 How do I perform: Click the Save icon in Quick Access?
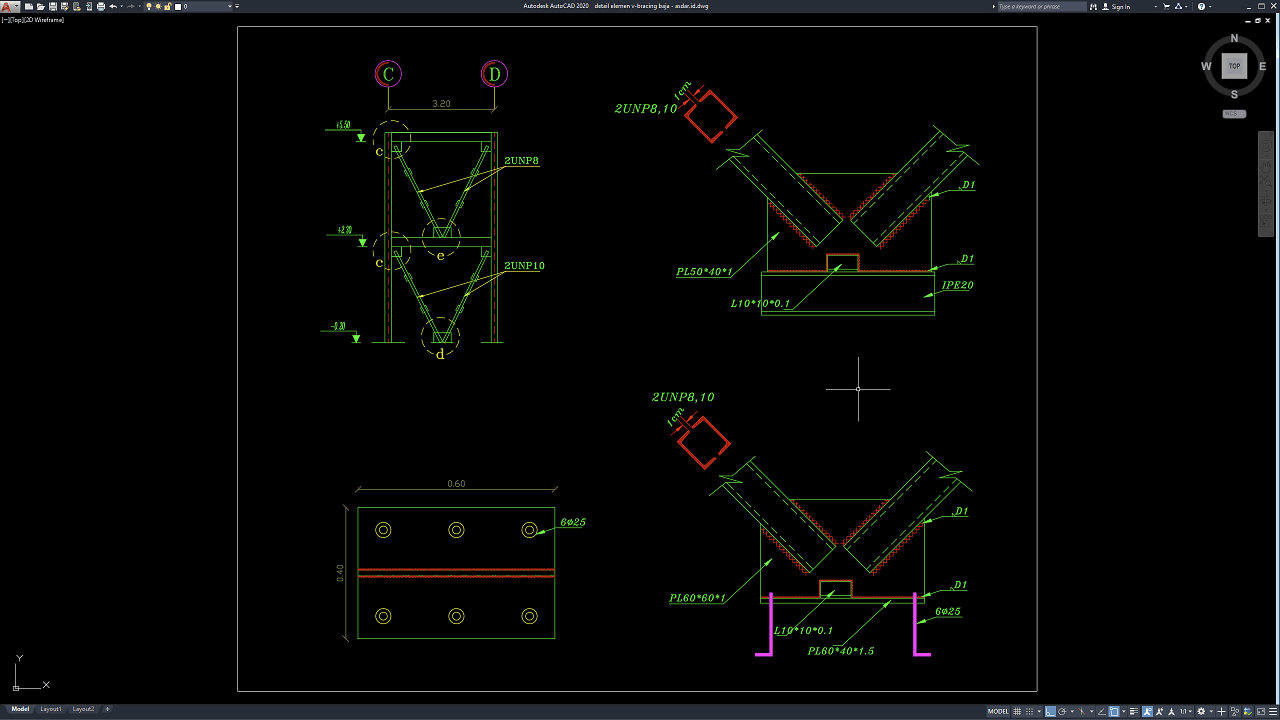52,7
